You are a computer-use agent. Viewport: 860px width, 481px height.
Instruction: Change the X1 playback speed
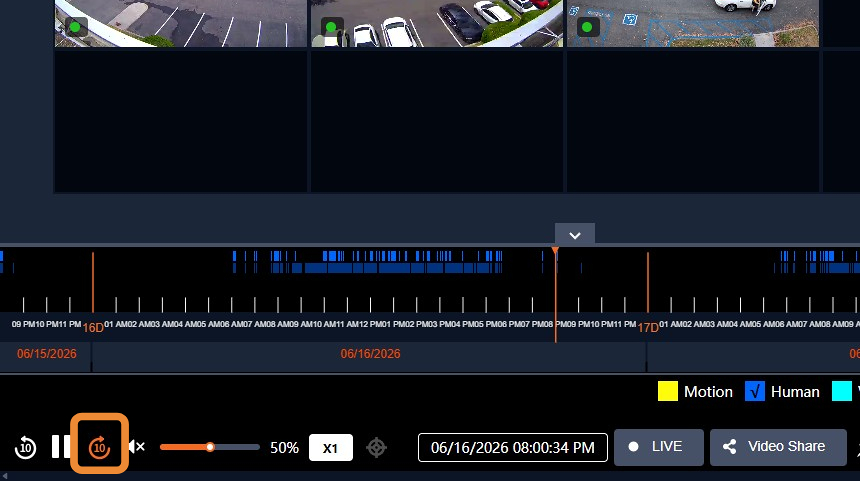coord(331,448)
